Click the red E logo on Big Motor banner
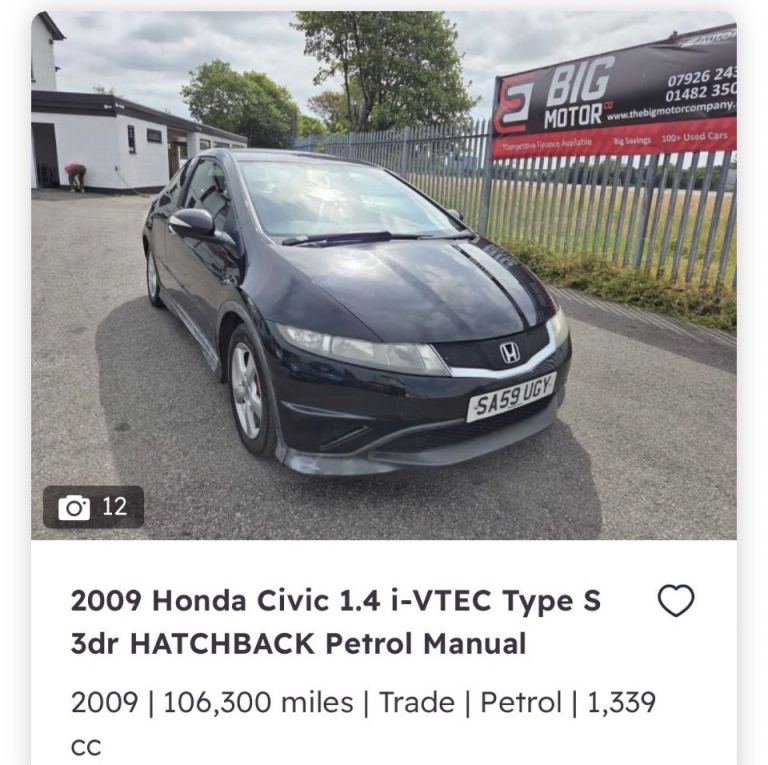768x765 pixels. (513, 103)
